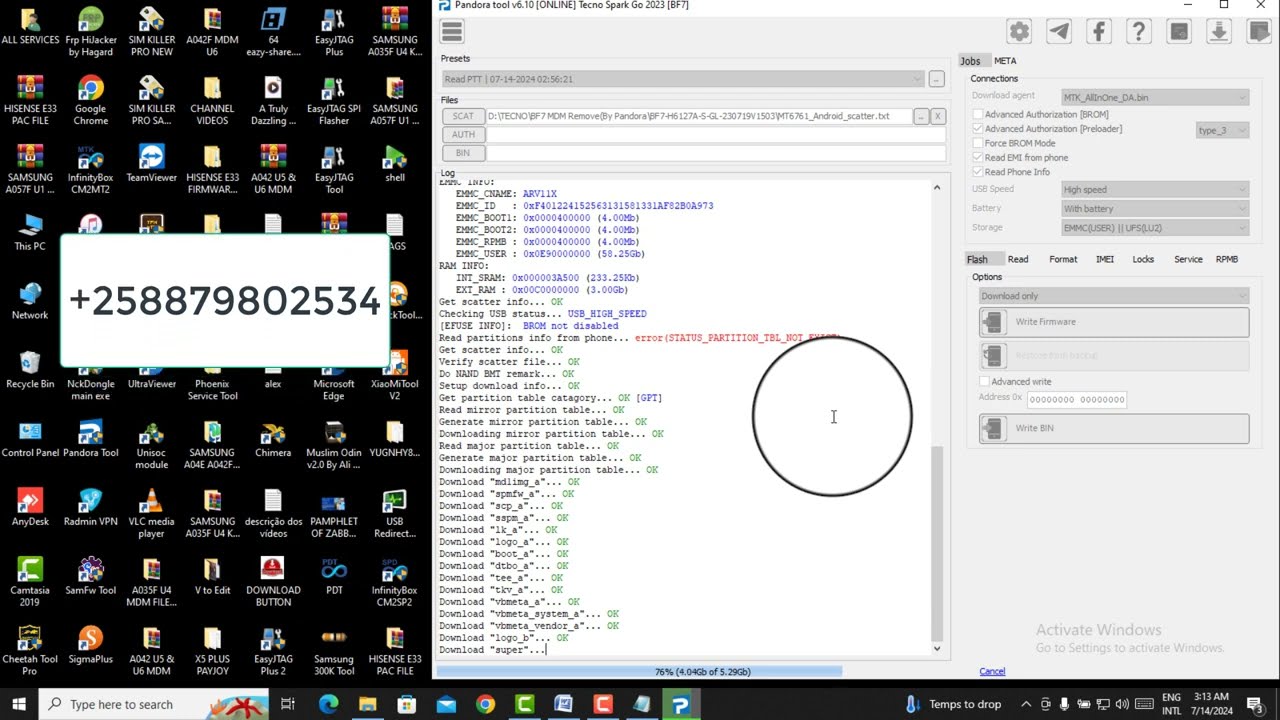The image size is (1280, 720).
Task: Open Pandora settings gear icon
Action: pyautogui.click(x=1019, y=31)
